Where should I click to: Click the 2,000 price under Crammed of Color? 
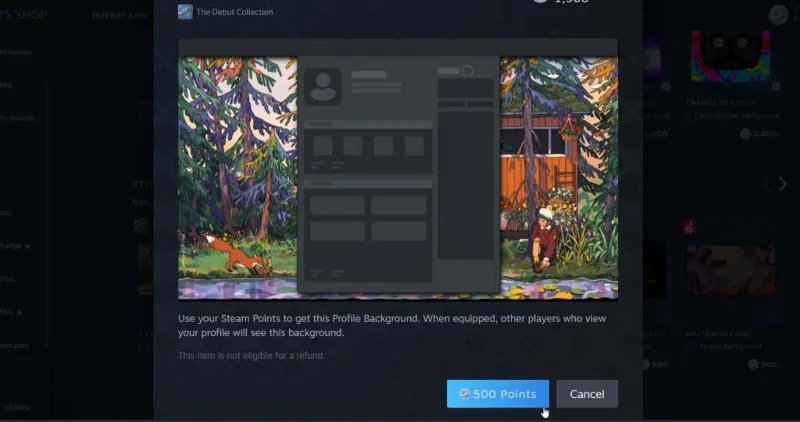pyautogui.click(x=758, y=134)
